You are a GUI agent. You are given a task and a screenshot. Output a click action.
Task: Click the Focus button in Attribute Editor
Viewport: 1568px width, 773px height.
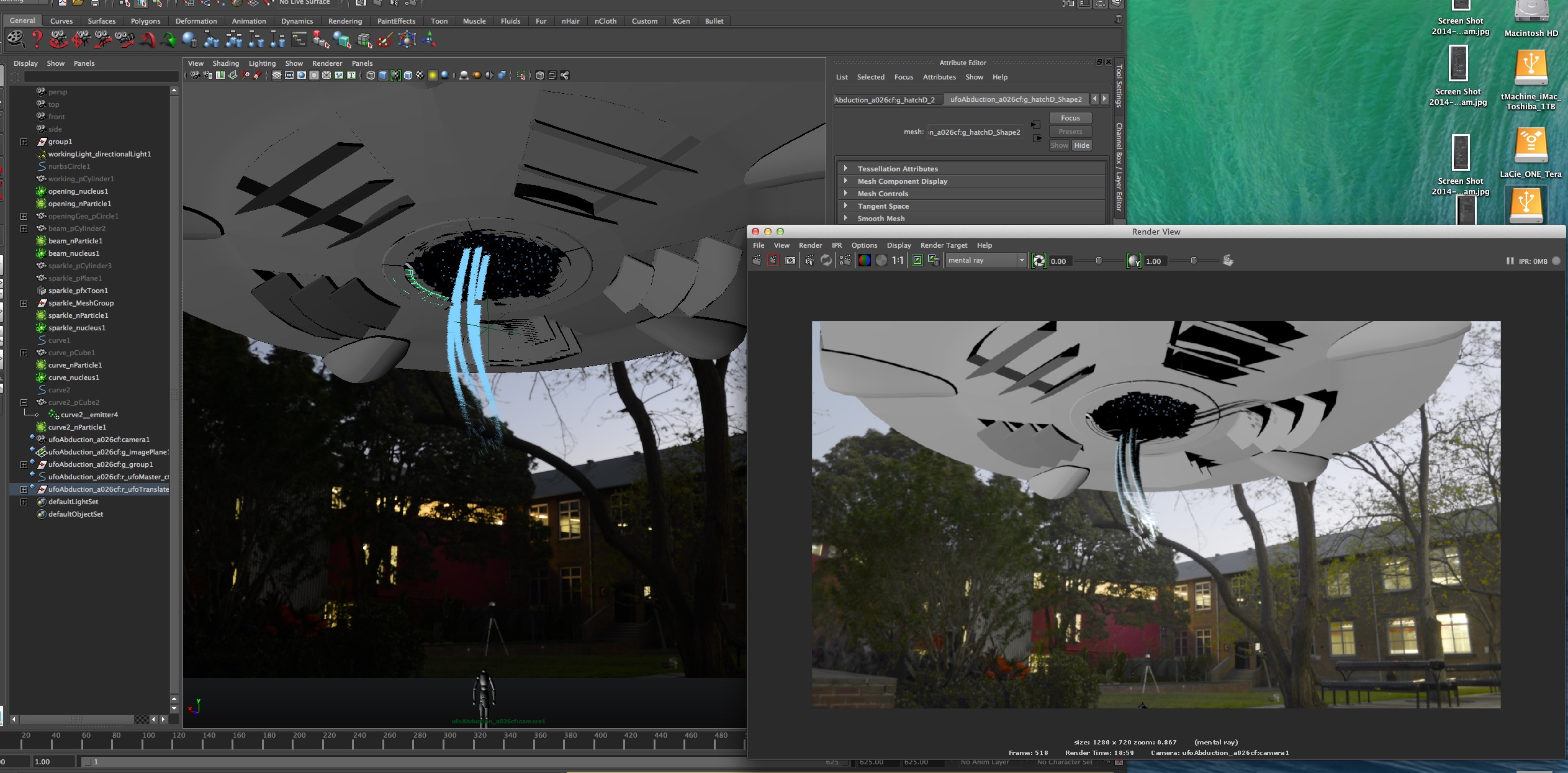[x=1070, y=118]
